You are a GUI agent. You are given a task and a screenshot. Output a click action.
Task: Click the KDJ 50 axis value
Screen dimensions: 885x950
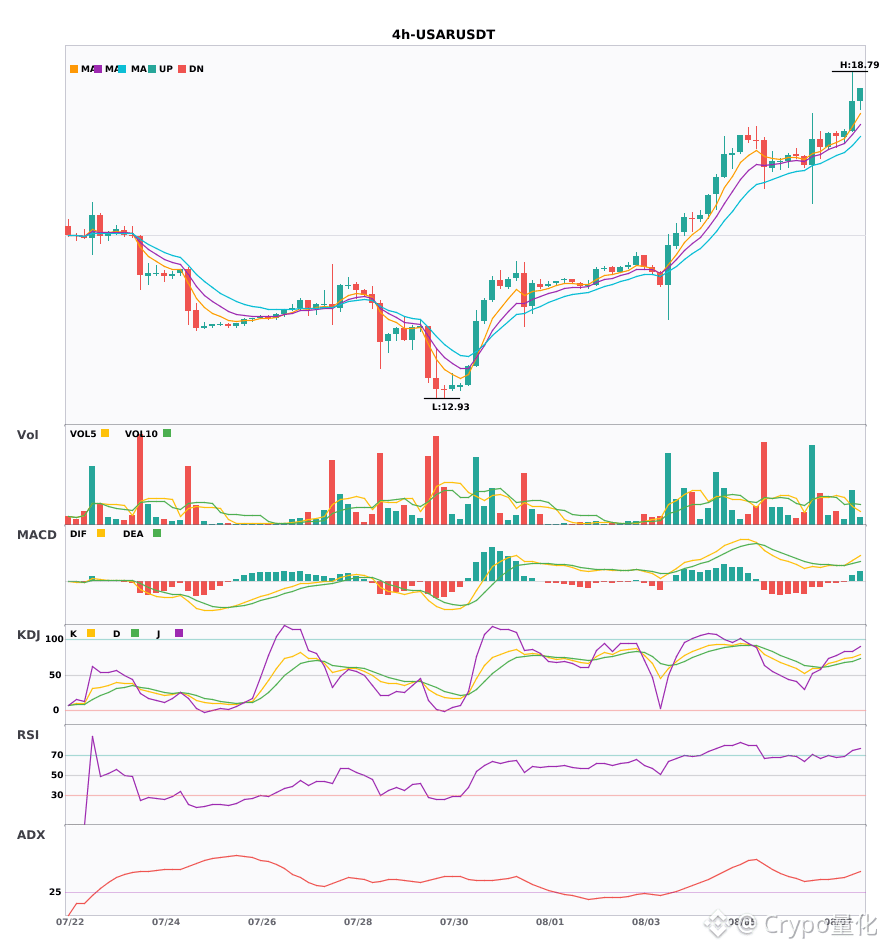point(55,675)
